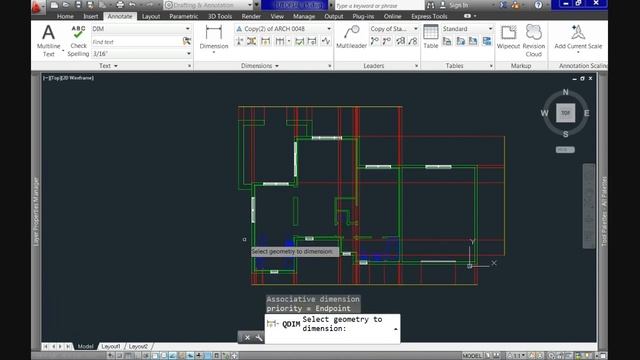Open the Manage ribbon tab
Screen dimensions: 640x360
(304, 16)
